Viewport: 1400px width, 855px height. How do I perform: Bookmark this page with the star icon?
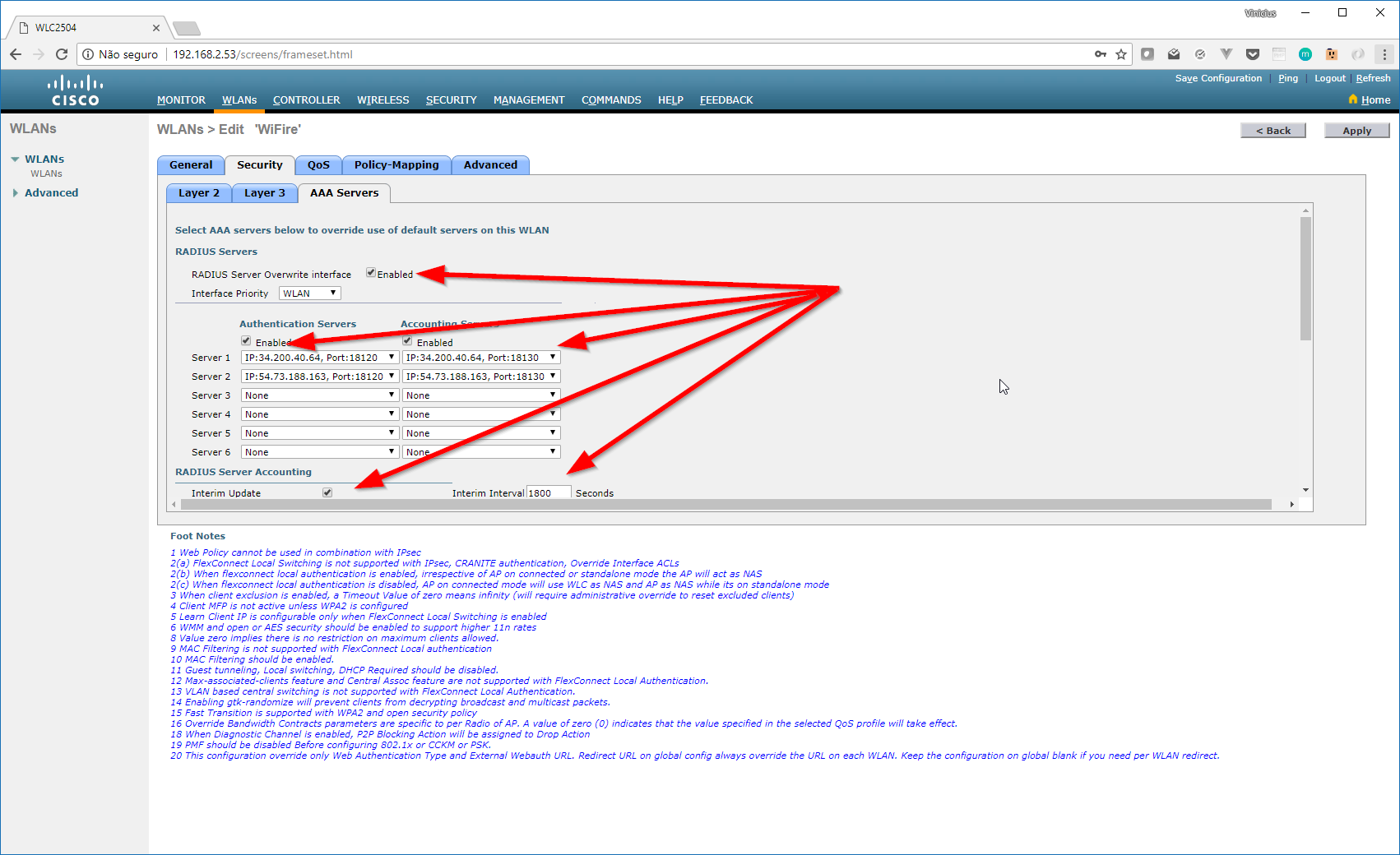(x=1121, y=54)
